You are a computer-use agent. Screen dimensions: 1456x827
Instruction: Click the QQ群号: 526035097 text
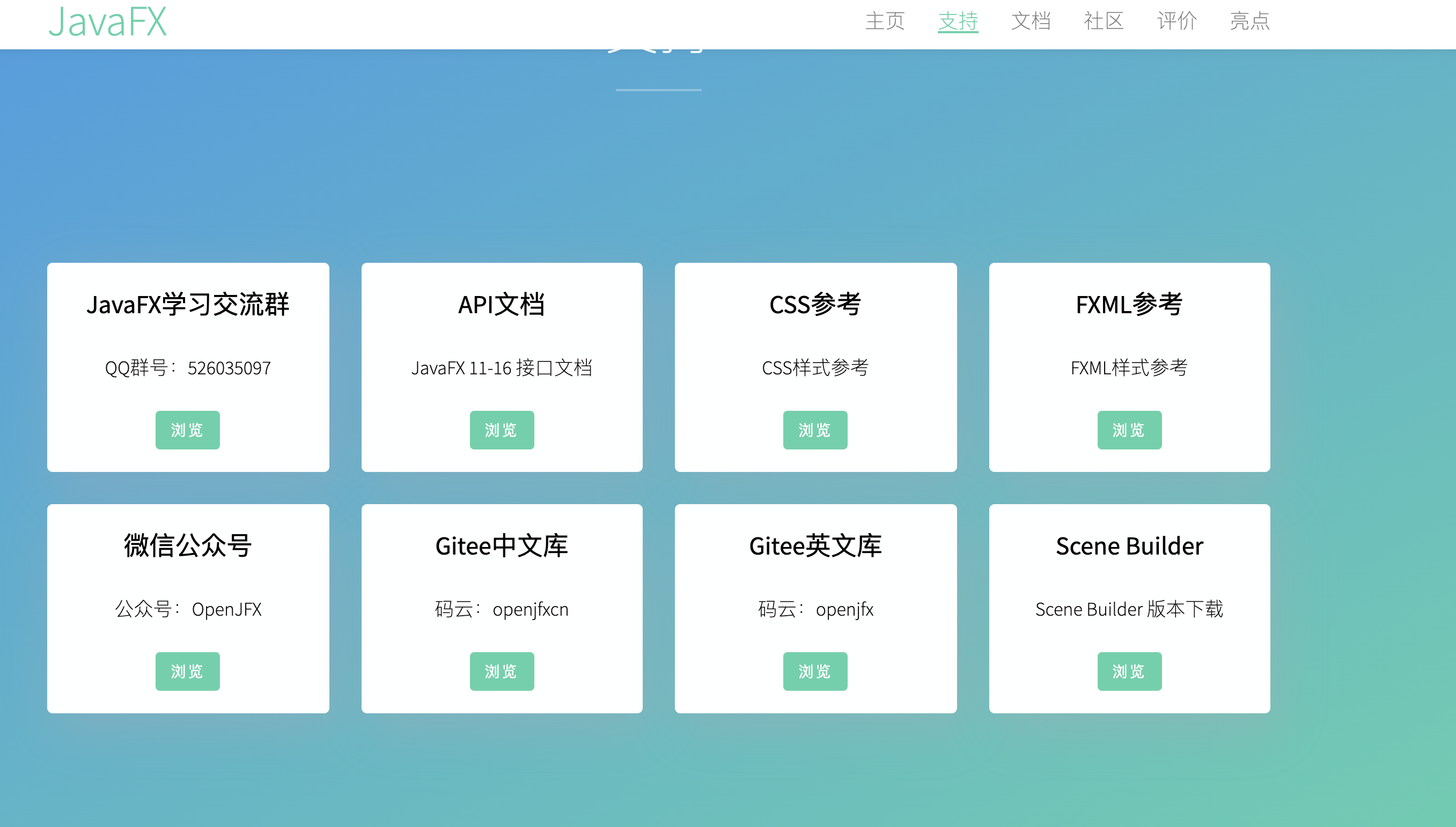[188, 368]
